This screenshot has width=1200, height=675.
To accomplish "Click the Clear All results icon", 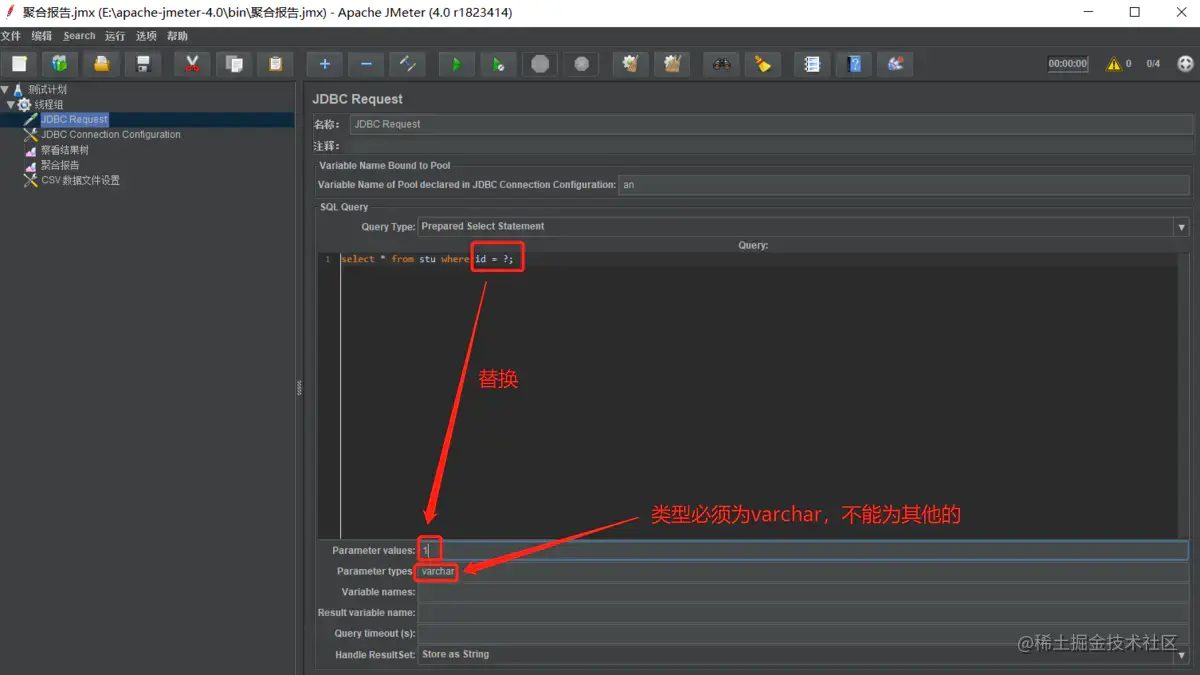I will [x=672, y=64].
